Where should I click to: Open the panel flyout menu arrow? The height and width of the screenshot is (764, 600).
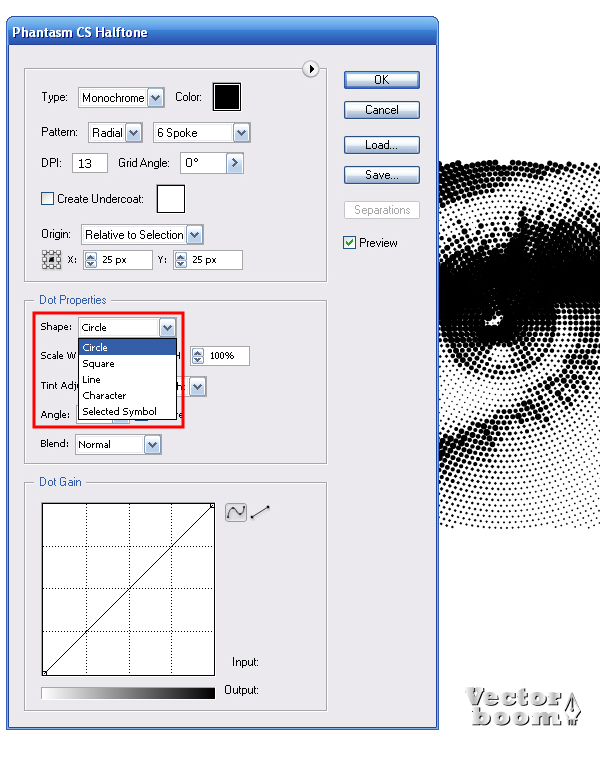pyautogui.click(x=310, y=69)
